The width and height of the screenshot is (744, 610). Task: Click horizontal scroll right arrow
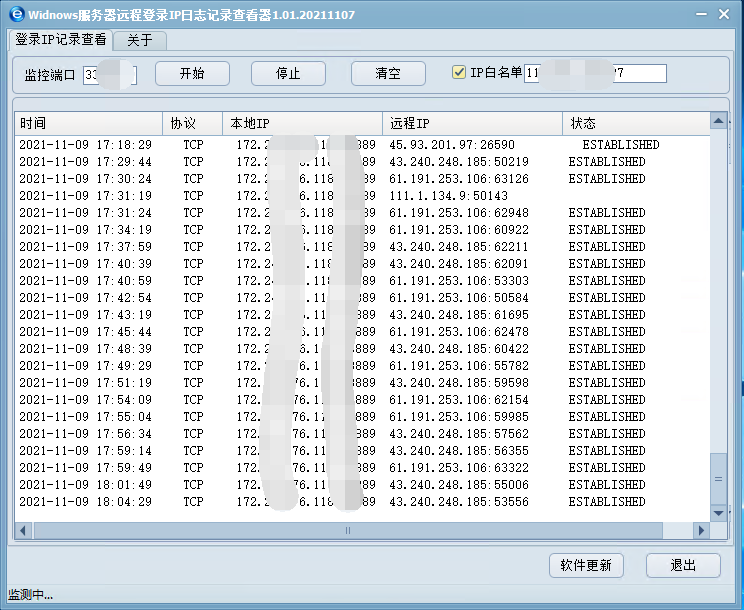tap(701, 530)
